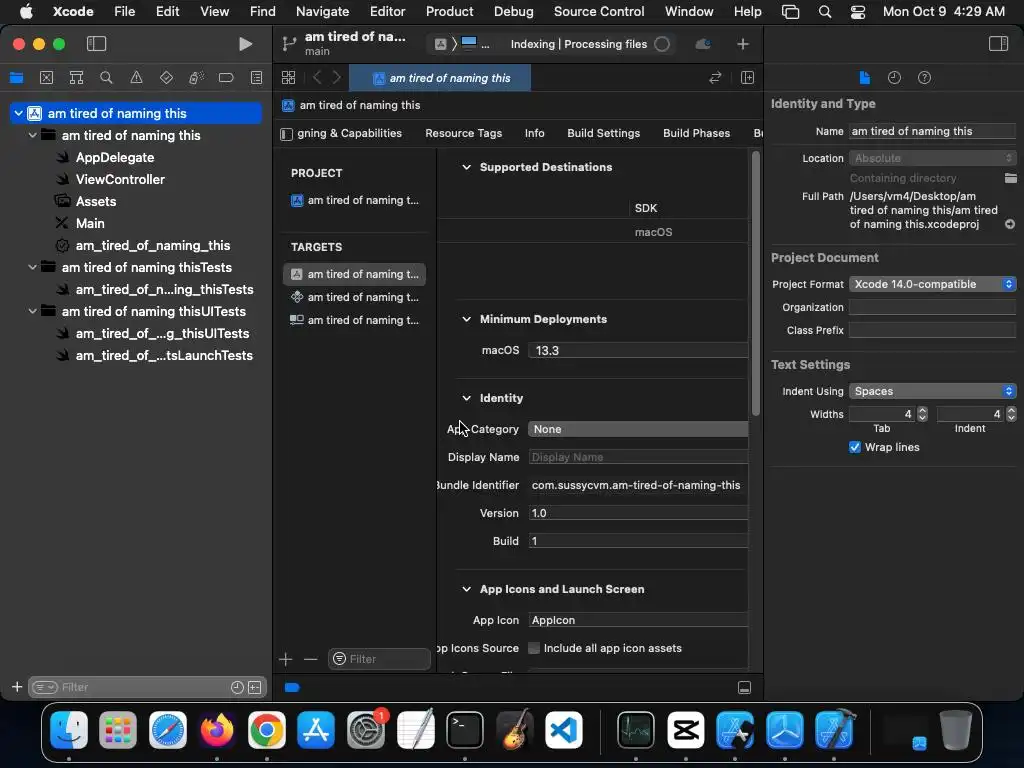This screenshot has height=768, width=1024.
Task: Open Project Format dropdown
Action: point(932,284)
